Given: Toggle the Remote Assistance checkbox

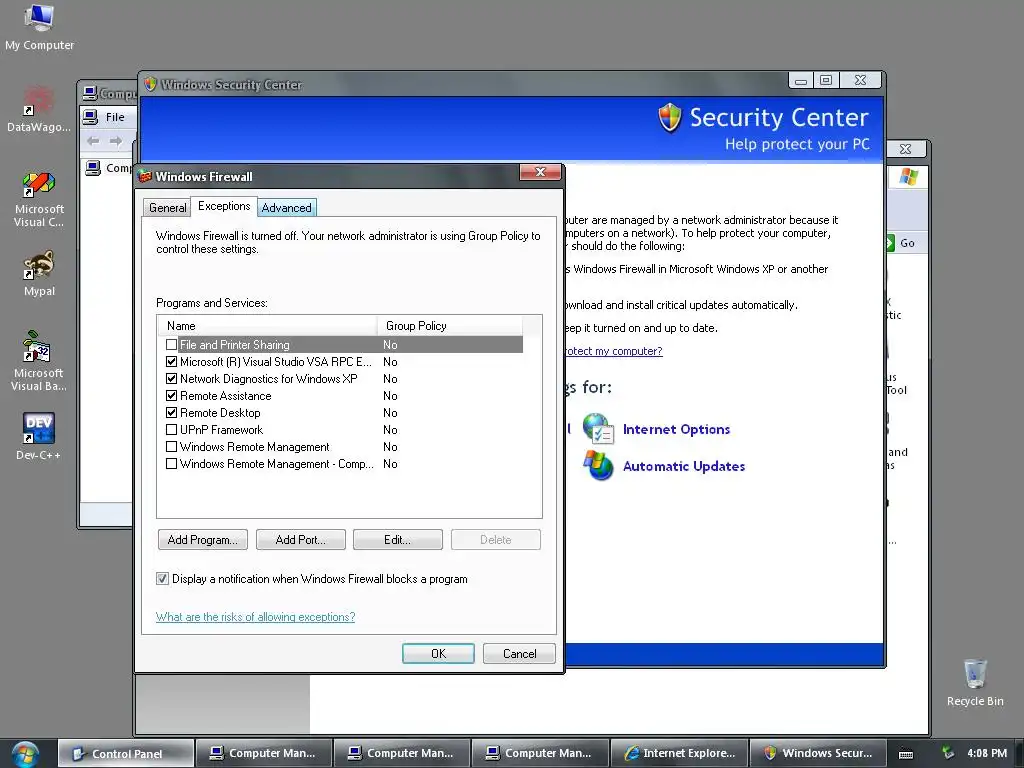Looking at the screenshot, I should coord(171,395).
